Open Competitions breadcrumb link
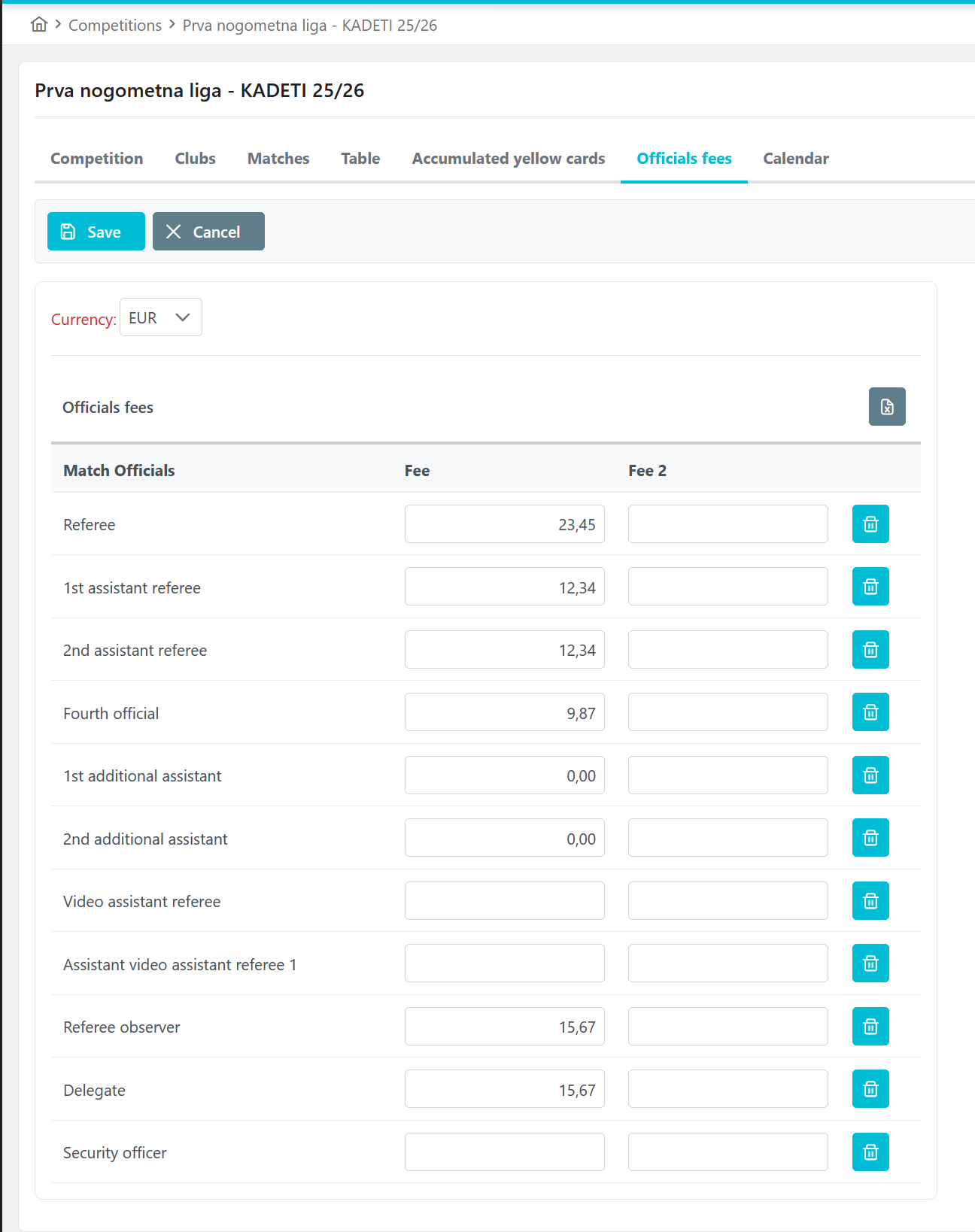975x1232 pixels. coord(115,26)
